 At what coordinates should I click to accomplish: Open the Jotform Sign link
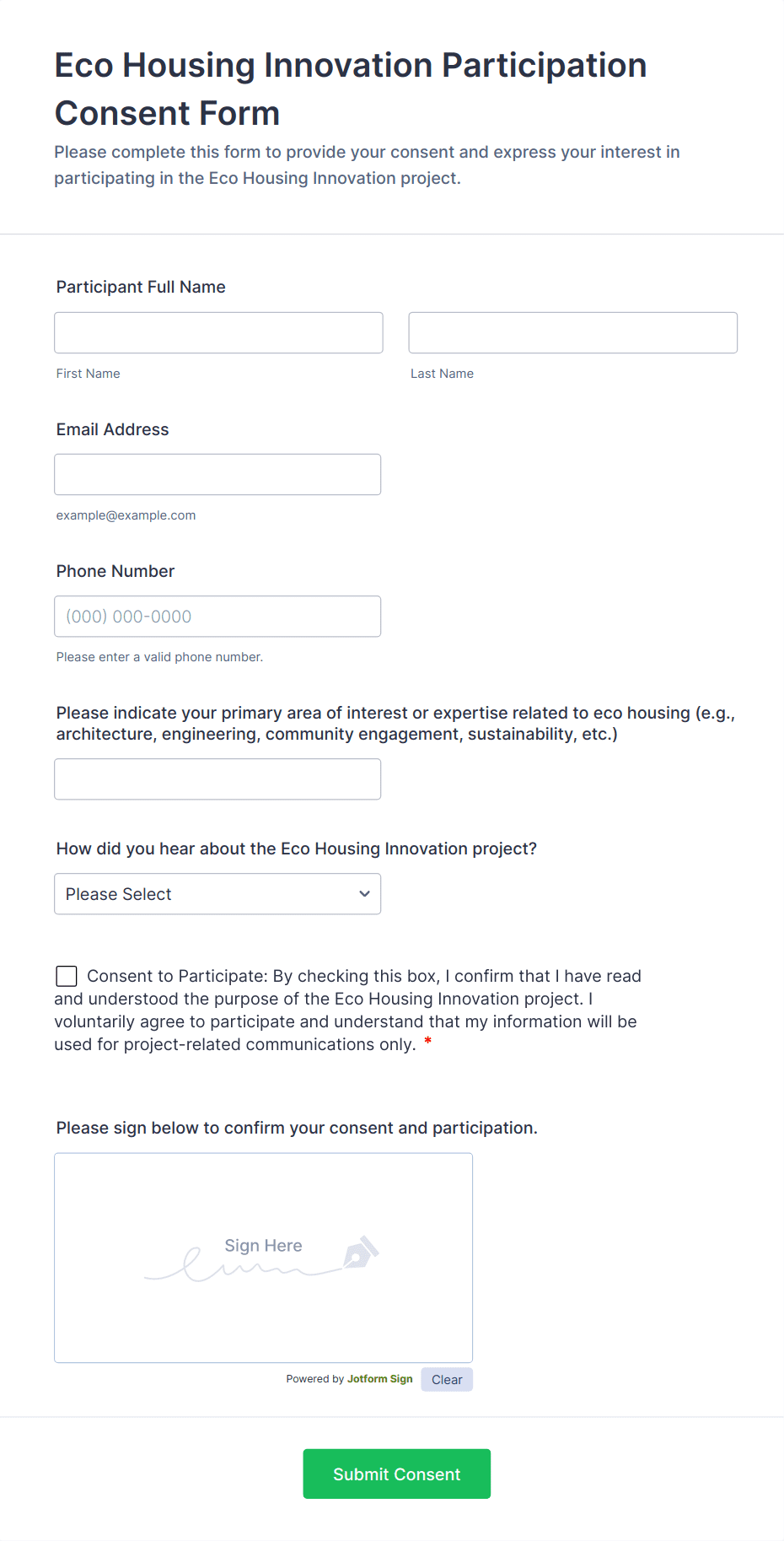click(379, 1379)
